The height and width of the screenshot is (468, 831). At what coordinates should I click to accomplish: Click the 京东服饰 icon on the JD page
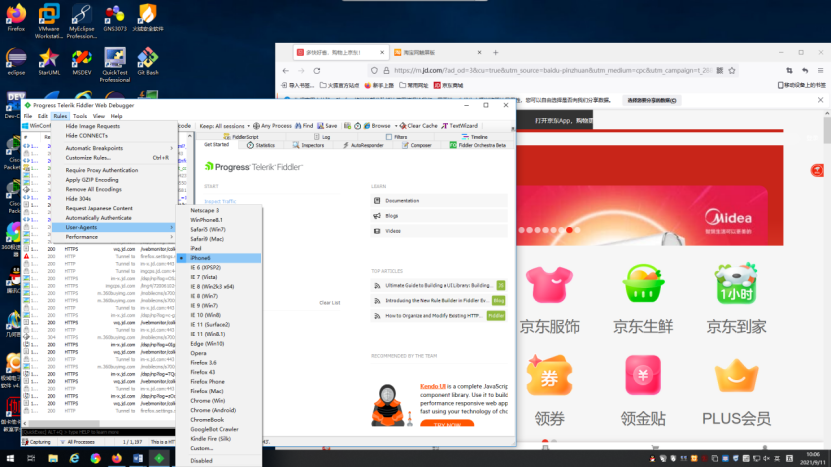(550, 285)
